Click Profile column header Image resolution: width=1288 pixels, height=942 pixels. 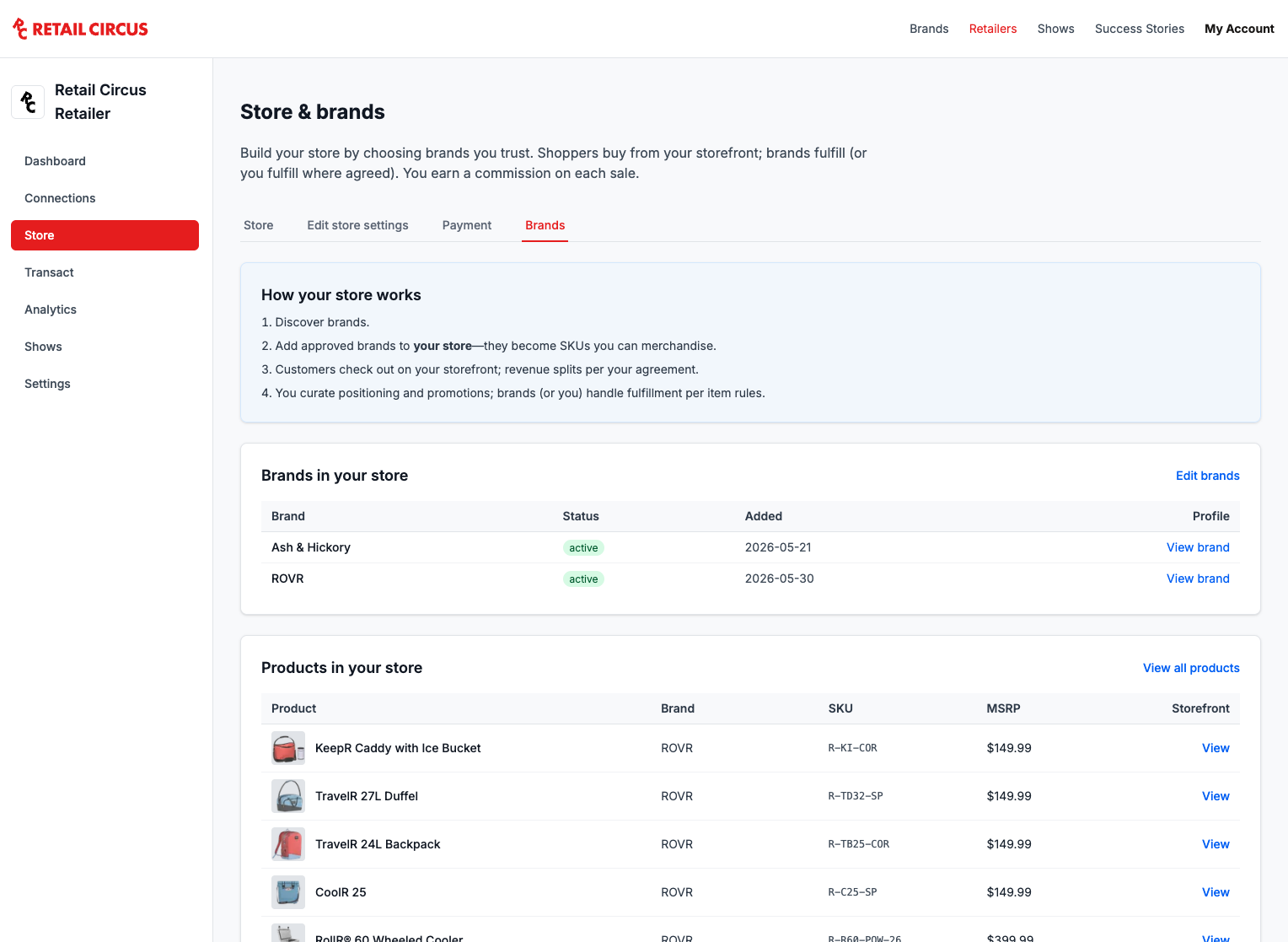pyautogui.click(x=1210, y=516)
